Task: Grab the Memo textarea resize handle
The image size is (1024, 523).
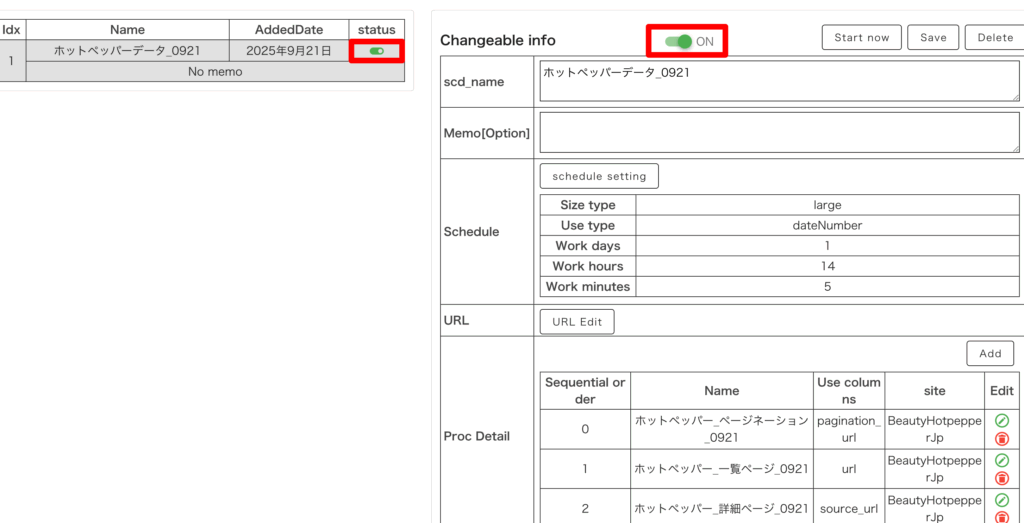Action: (1015, 148)
